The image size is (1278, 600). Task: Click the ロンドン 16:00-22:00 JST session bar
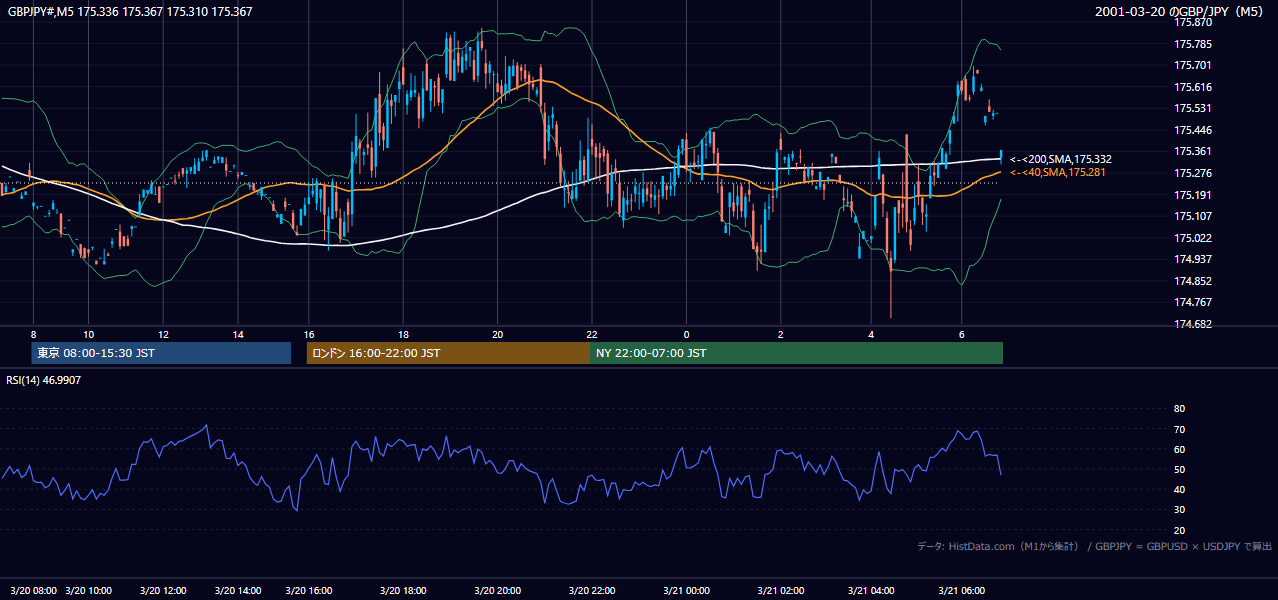448,353
